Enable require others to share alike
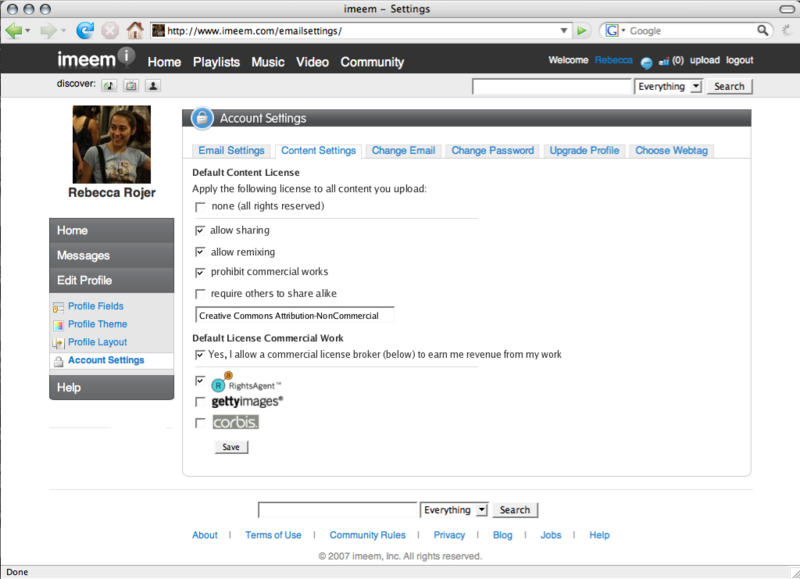Image resolution: width=800 pixels, height=579 pixels. (201, 294)
